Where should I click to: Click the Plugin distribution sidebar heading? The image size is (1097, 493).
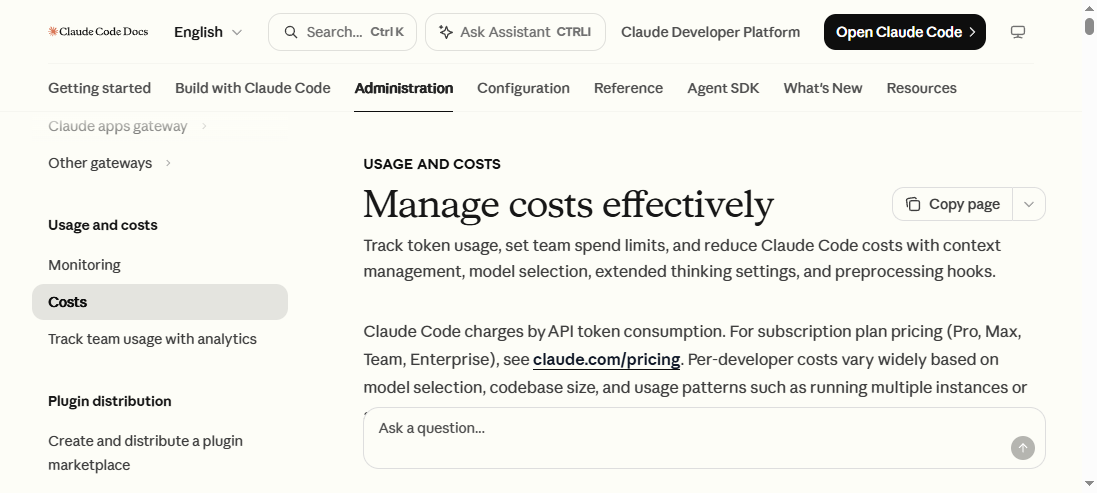[x=110, y=401]
